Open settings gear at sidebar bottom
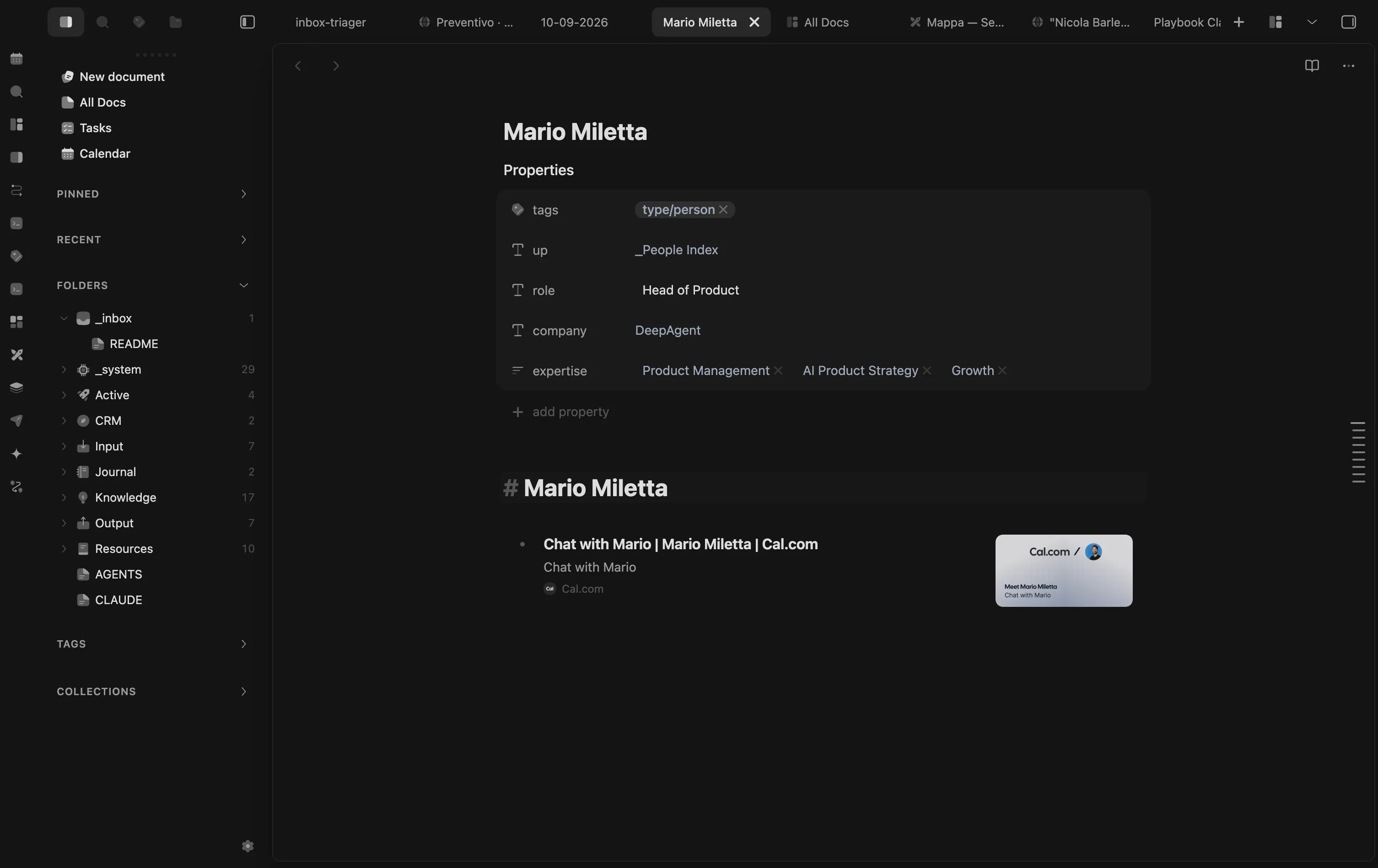This screenshot has width=1378, height=868. (248, 846)
